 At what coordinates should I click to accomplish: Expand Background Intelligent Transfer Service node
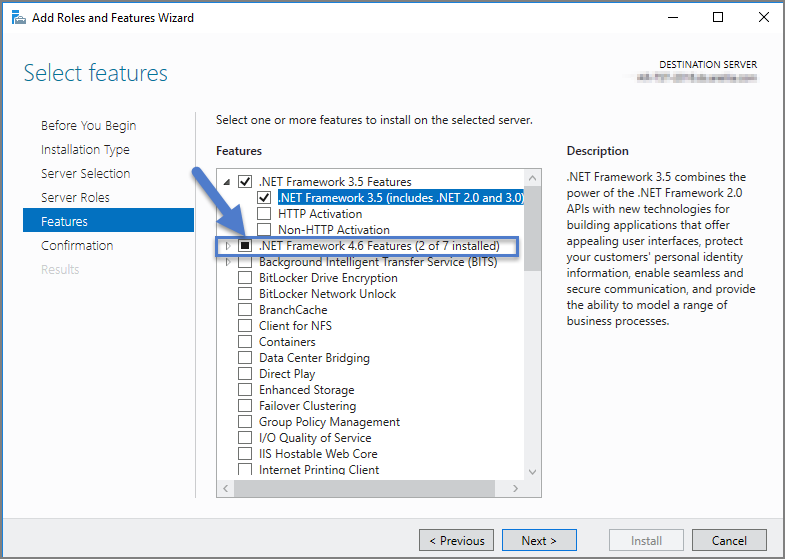[x=228, y=262]
